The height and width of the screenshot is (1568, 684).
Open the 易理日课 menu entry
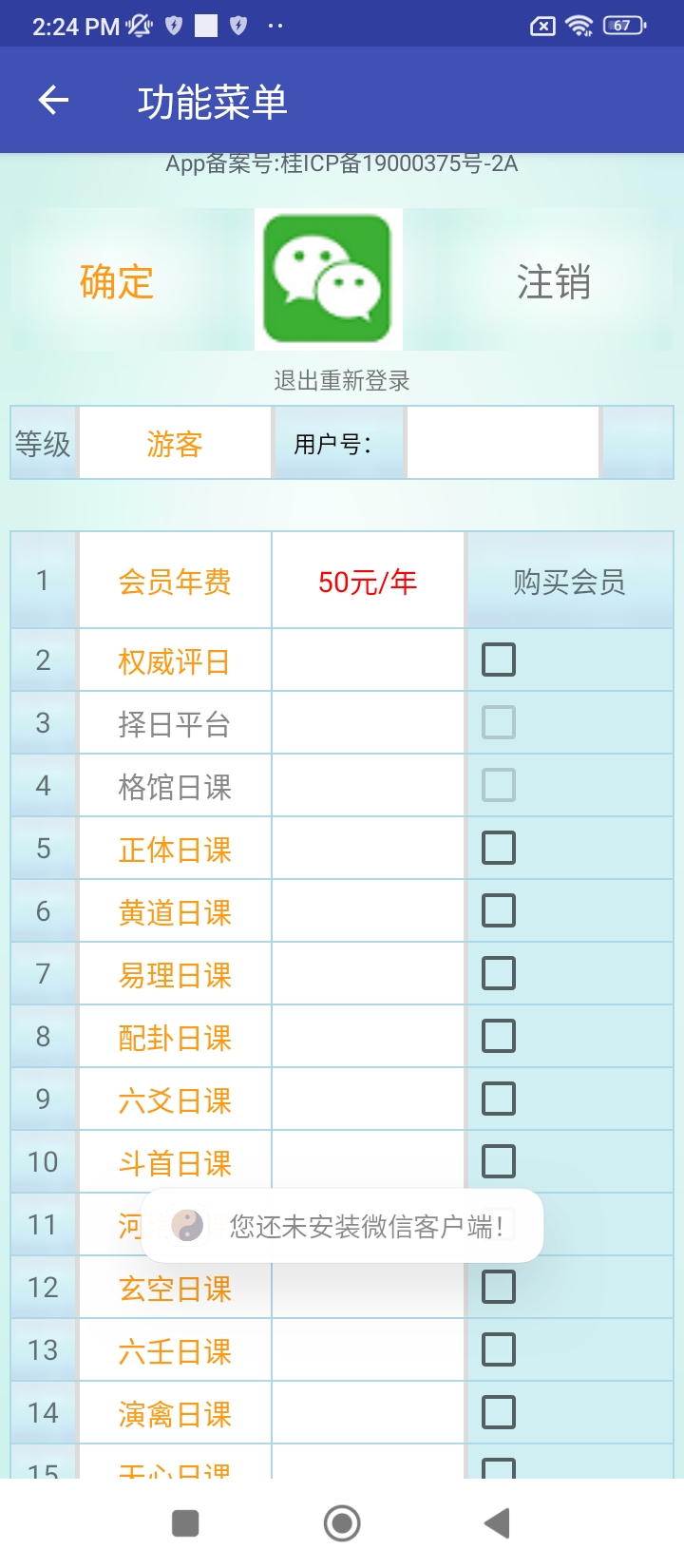pyautogui.click(x=175, y=975)
